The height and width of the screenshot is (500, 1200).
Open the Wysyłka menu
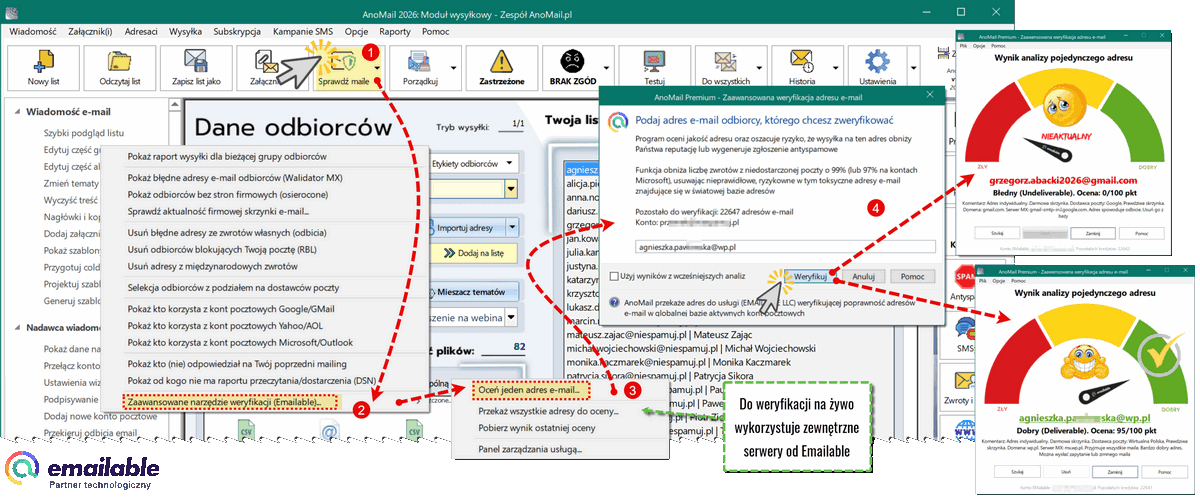coord(185,31)
